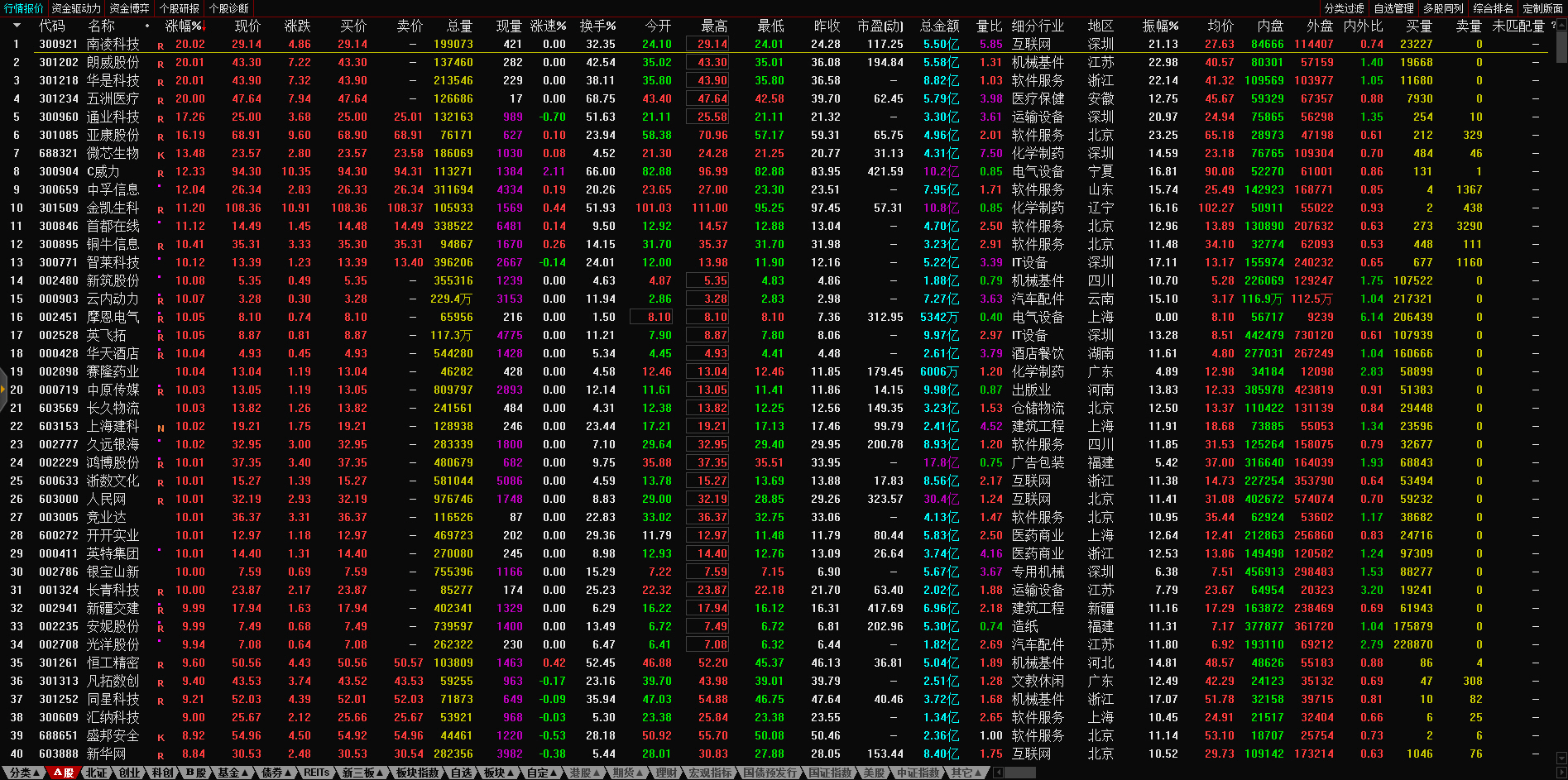Click the R marker beside 南凌科技
Screen dimensions: 1568x780
tap(161, 45)
